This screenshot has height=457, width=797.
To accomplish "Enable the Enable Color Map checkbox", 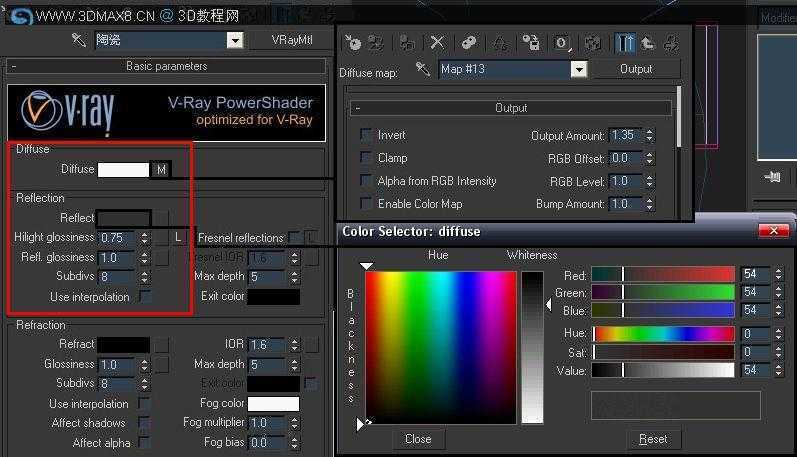I will pyautogui.click(x=365, y=203).
